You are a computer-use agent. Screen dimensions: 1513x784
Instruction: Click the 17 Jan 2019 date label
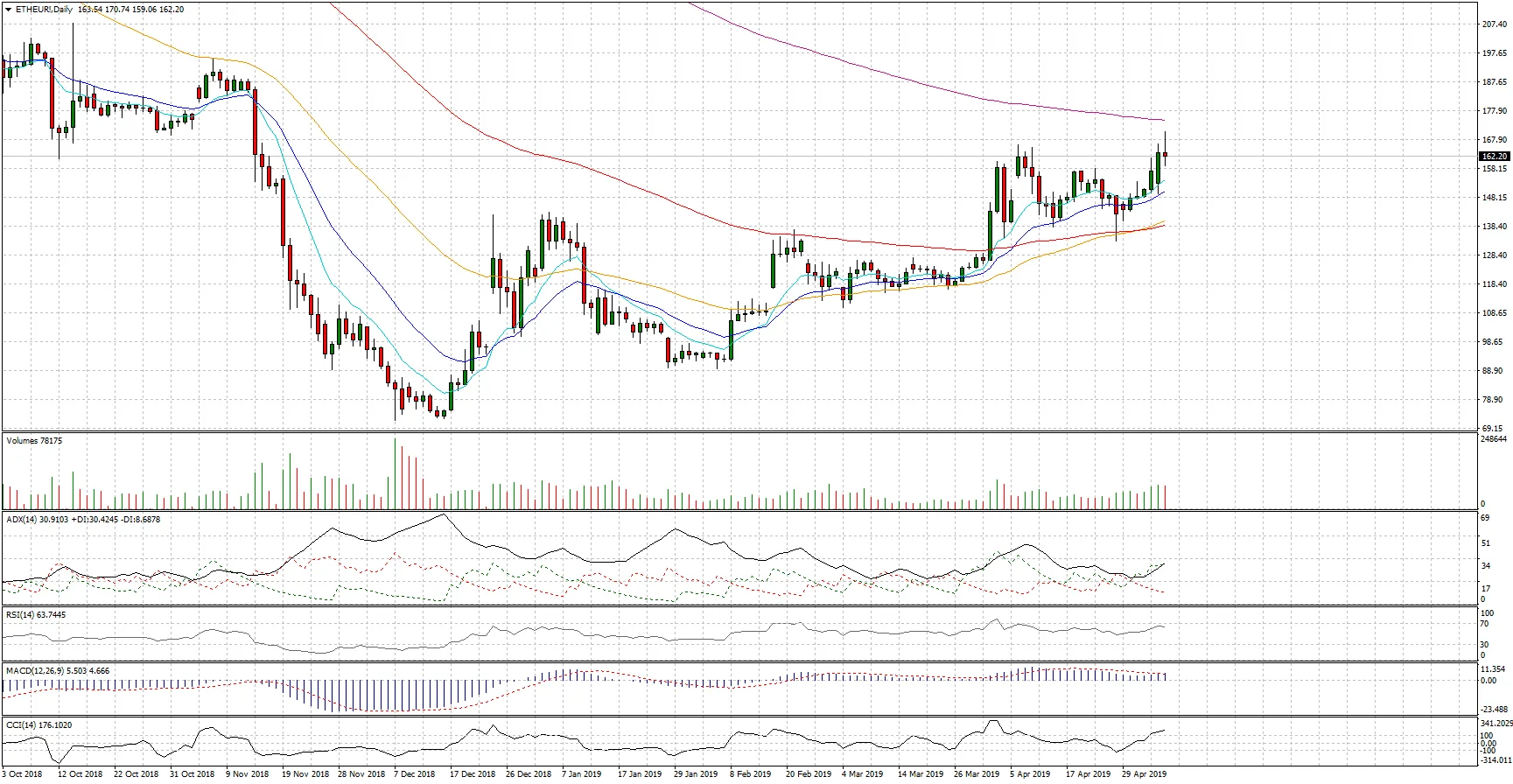click(640, 774)
